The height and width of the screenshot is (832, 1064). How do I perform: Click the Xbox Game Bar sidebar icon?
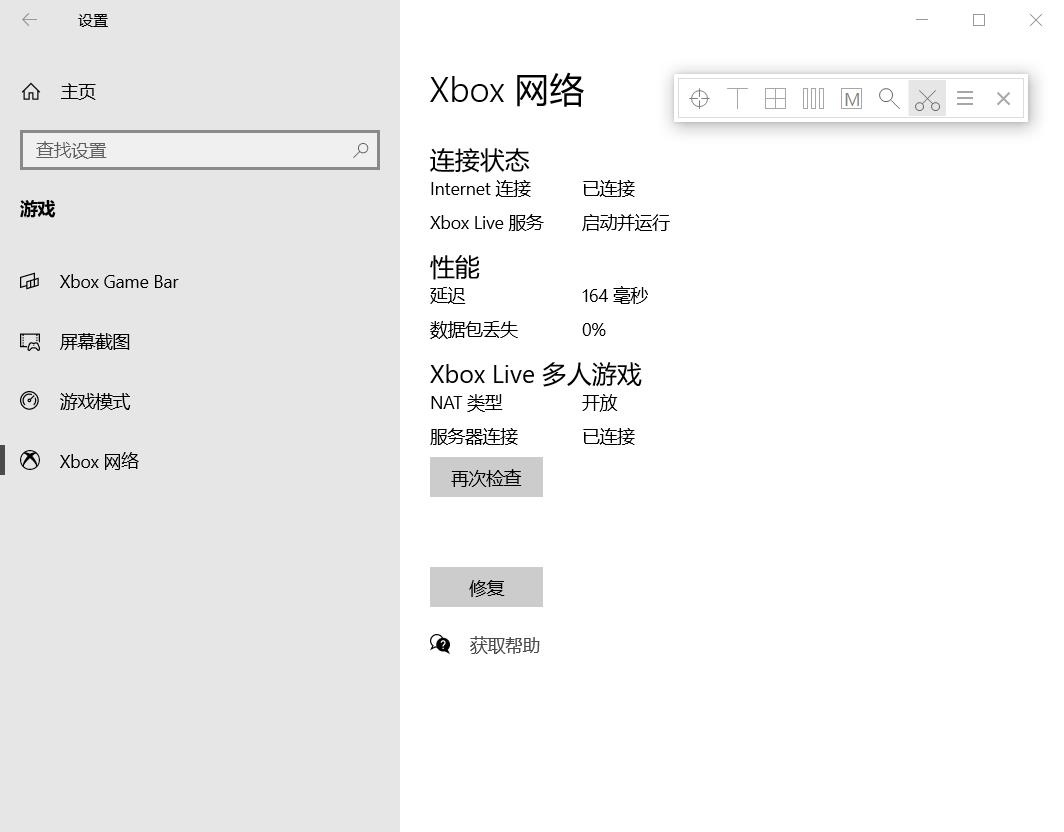pyautogui.click(x=29, y=281)
